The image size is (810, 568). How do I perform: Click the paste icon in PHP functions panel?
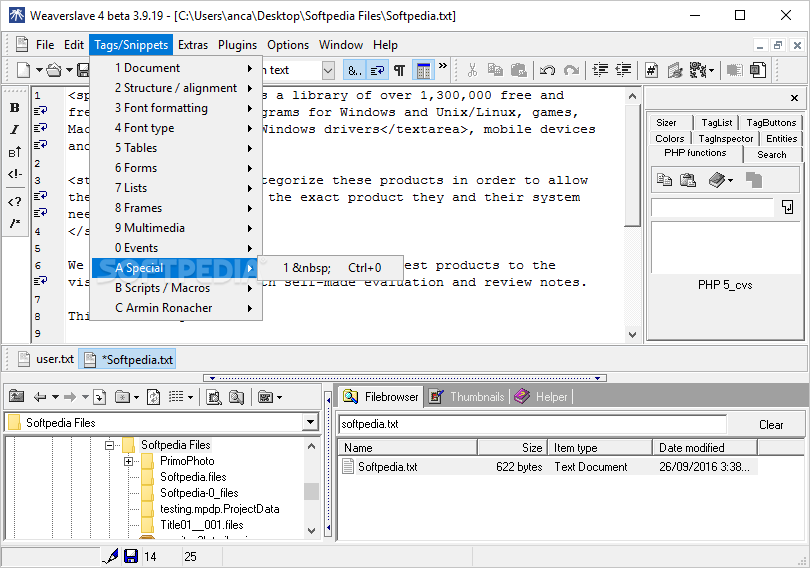point(688,180)
